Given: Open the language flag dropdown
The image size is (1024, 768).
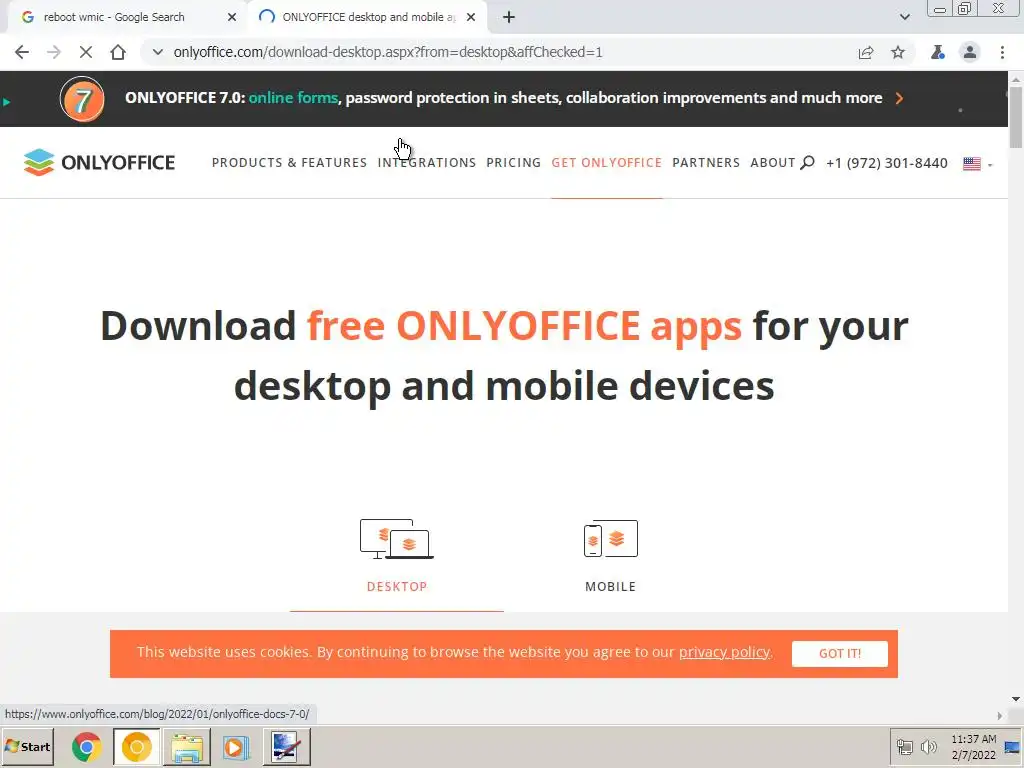Looking at the screenshot, I should [977, 164].
